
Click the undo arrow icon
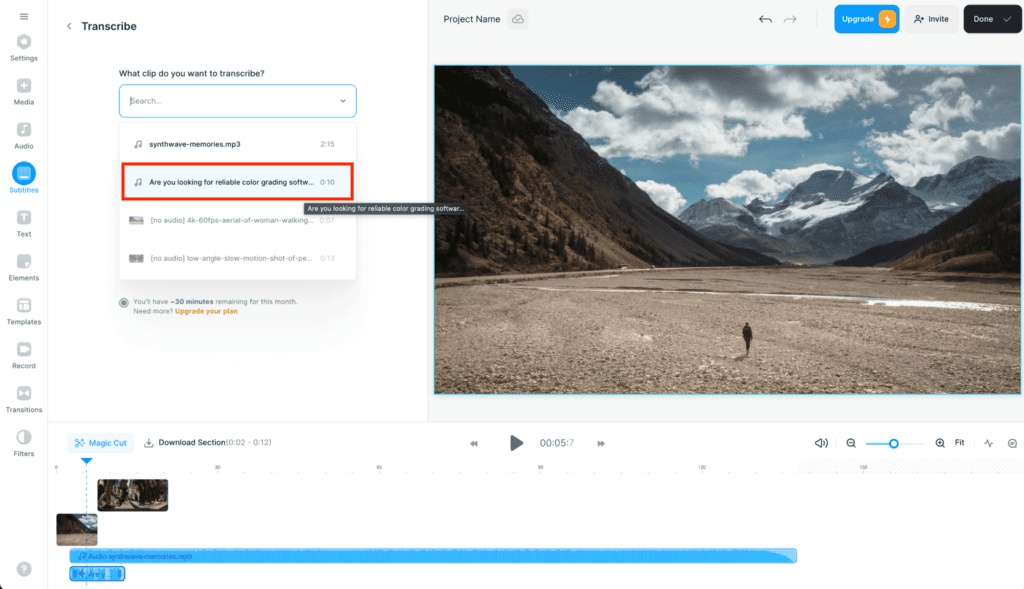click(765, 19)
